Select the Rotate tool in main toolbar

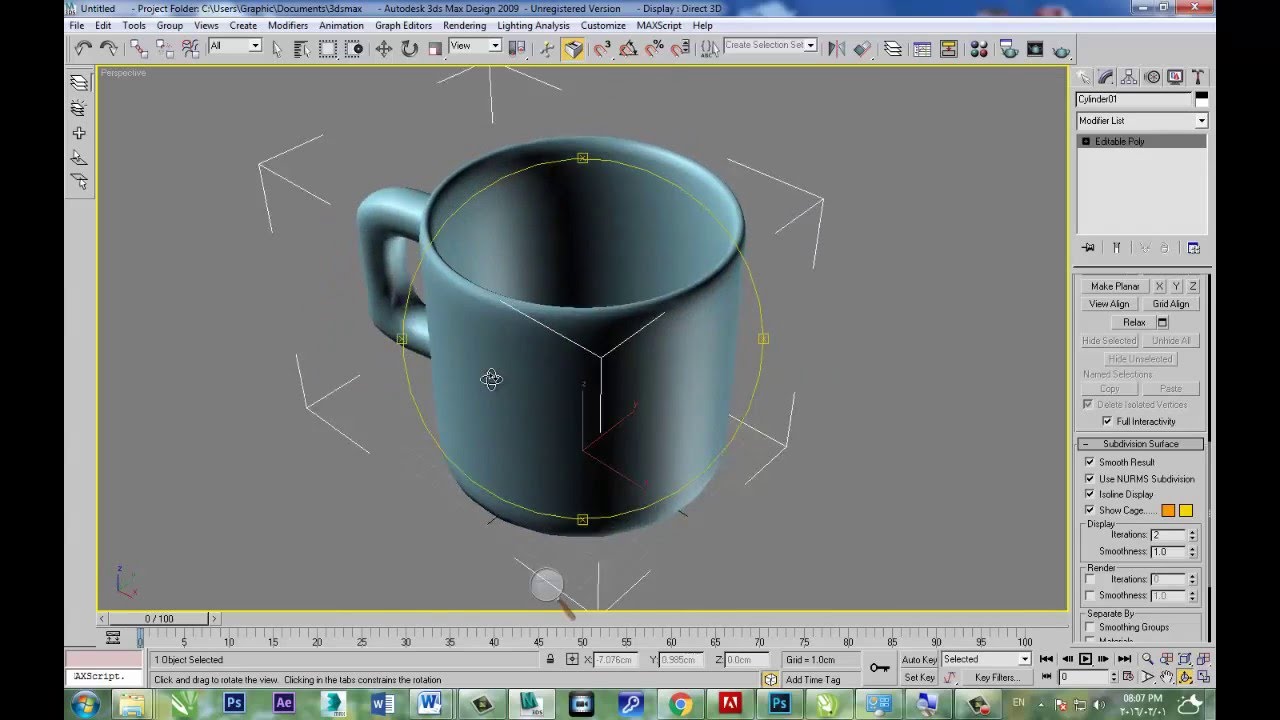(409, 48)
